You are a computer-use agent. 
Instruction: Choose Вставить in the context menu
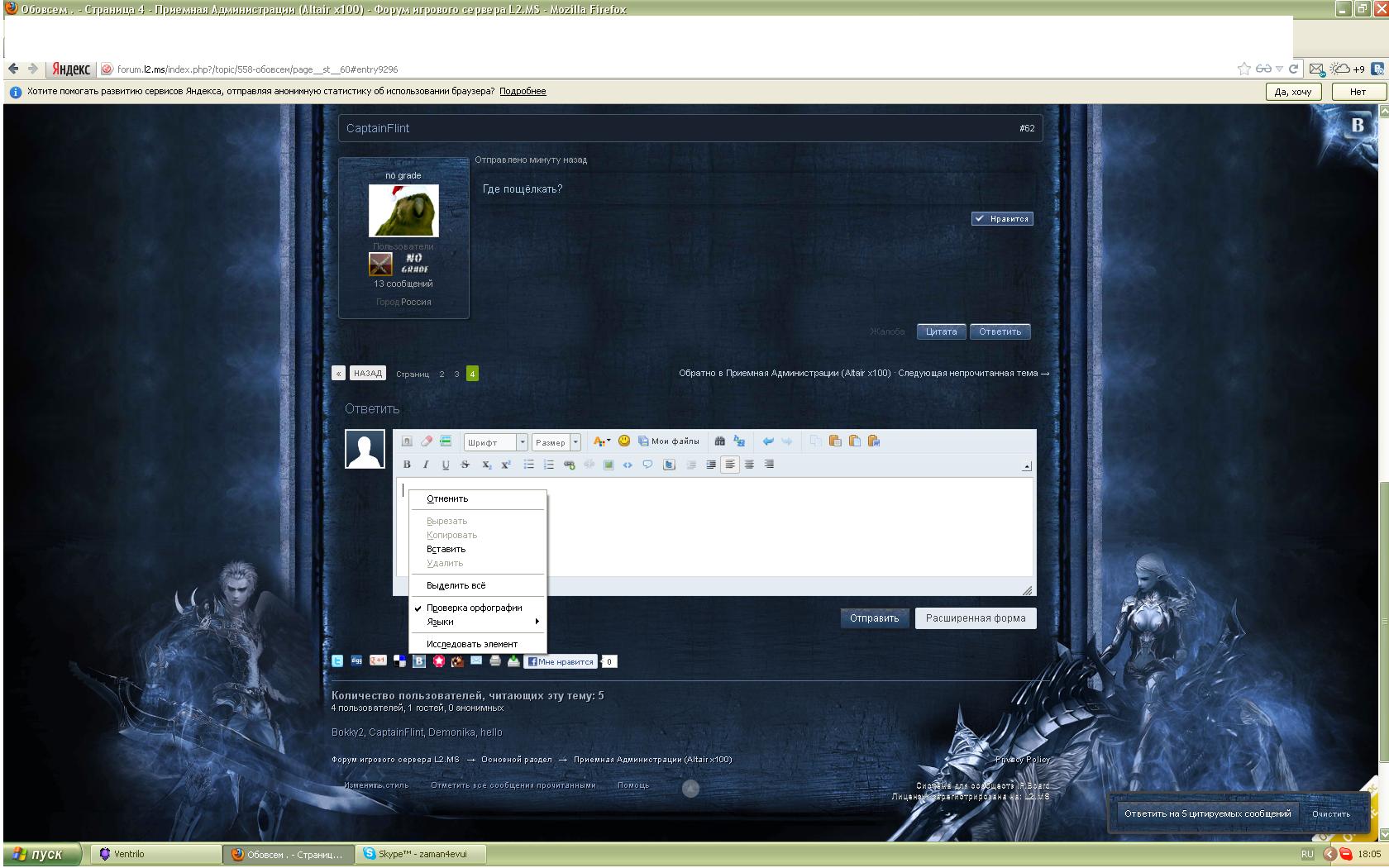click(478, 549)
